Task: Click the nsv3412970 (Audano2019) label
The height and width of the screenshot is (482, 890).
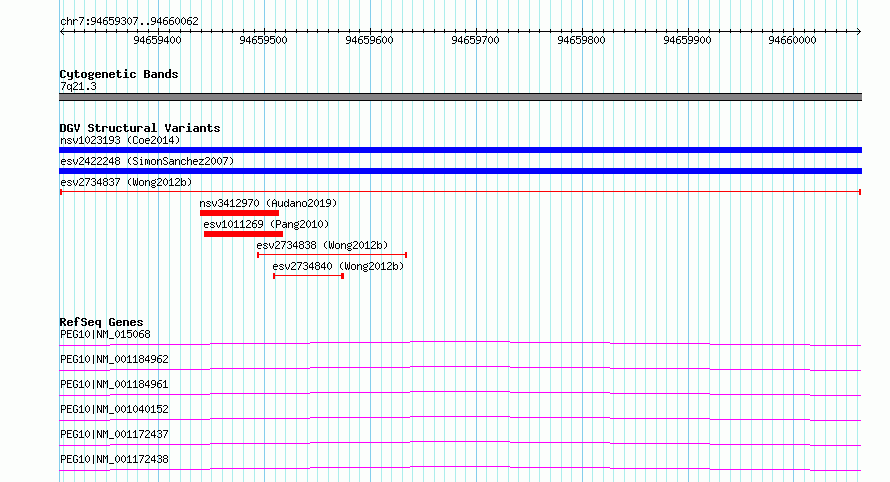Action: tap(268, 203)
